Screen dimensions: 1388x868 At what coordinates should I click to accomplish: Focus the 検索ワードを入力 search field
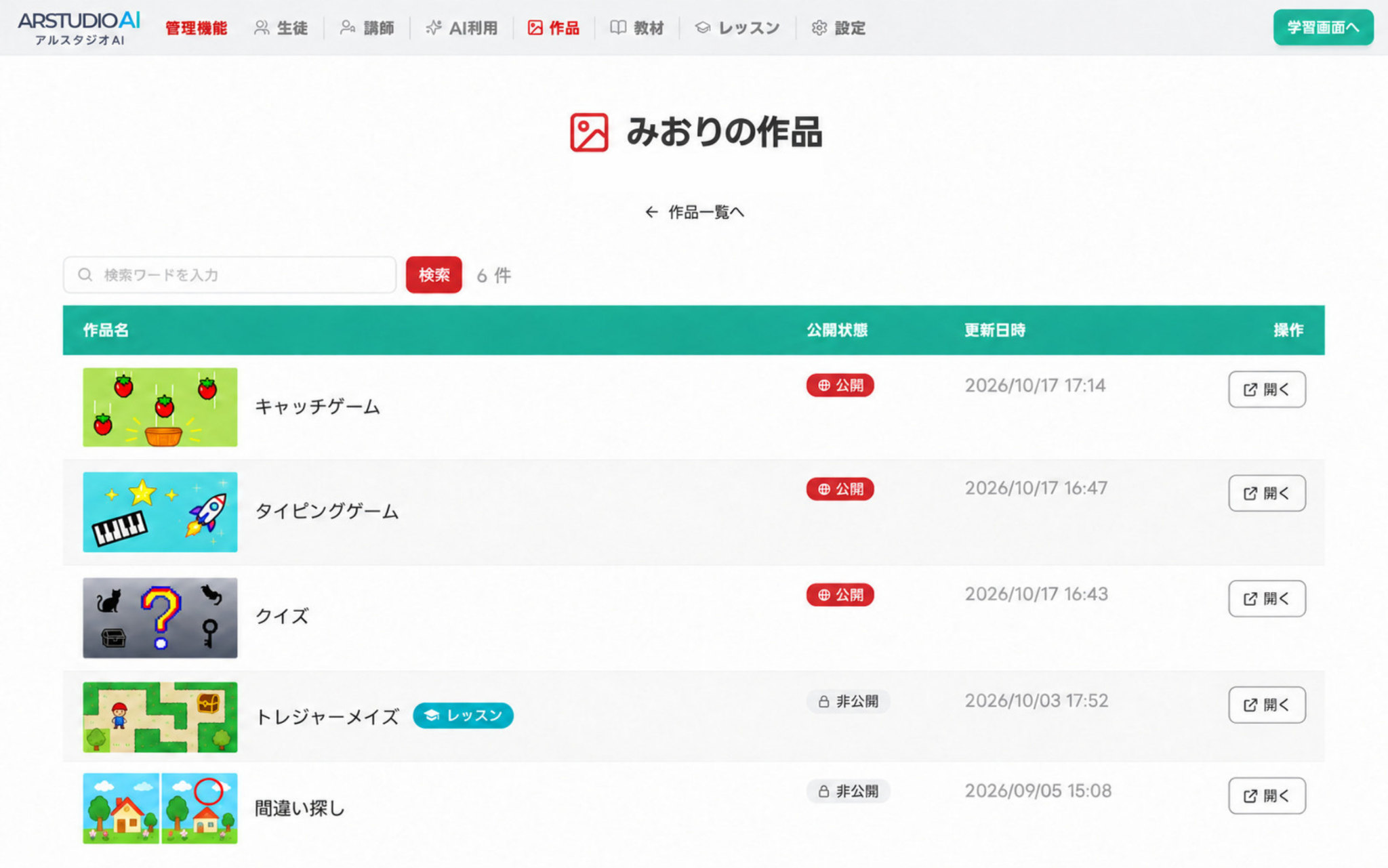pos(230,274)
